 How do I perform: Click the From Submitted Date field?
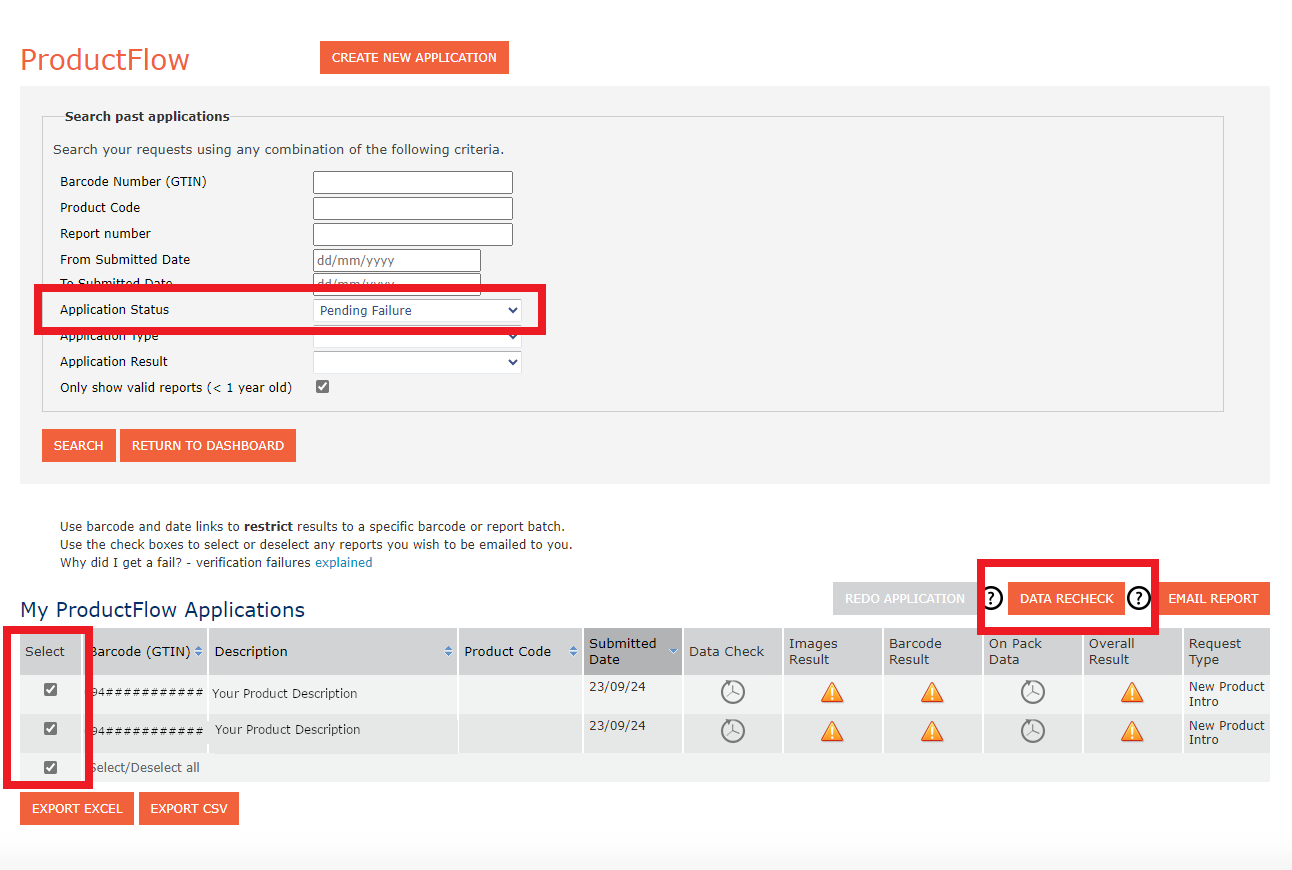click(x=397, y=260)
